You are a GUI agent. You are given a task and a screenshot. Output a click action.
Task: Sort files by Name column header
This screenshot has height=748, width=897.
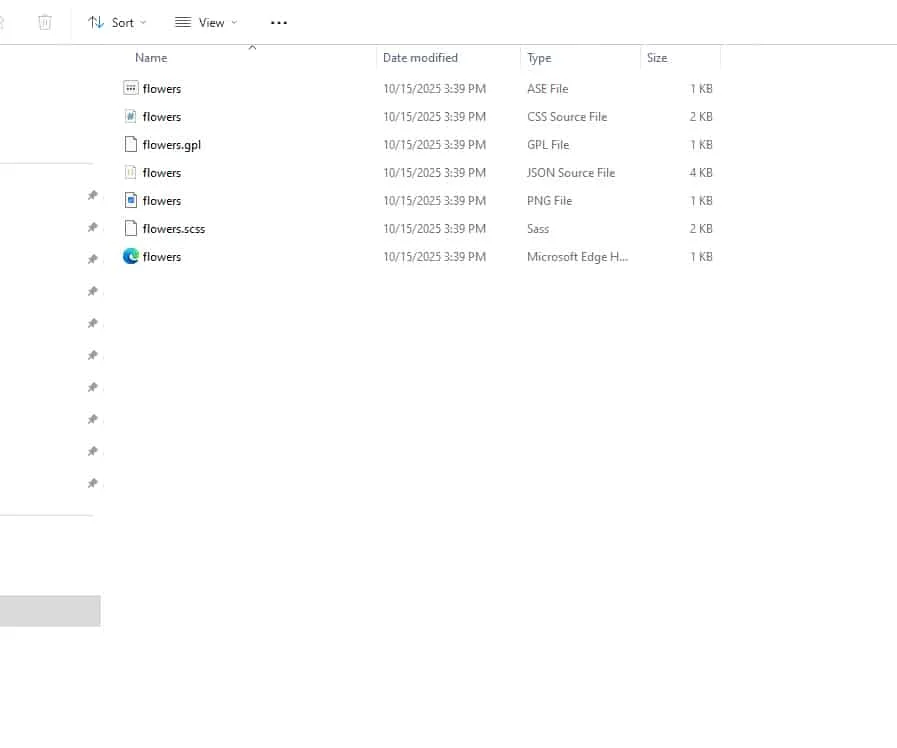[151, 58]
